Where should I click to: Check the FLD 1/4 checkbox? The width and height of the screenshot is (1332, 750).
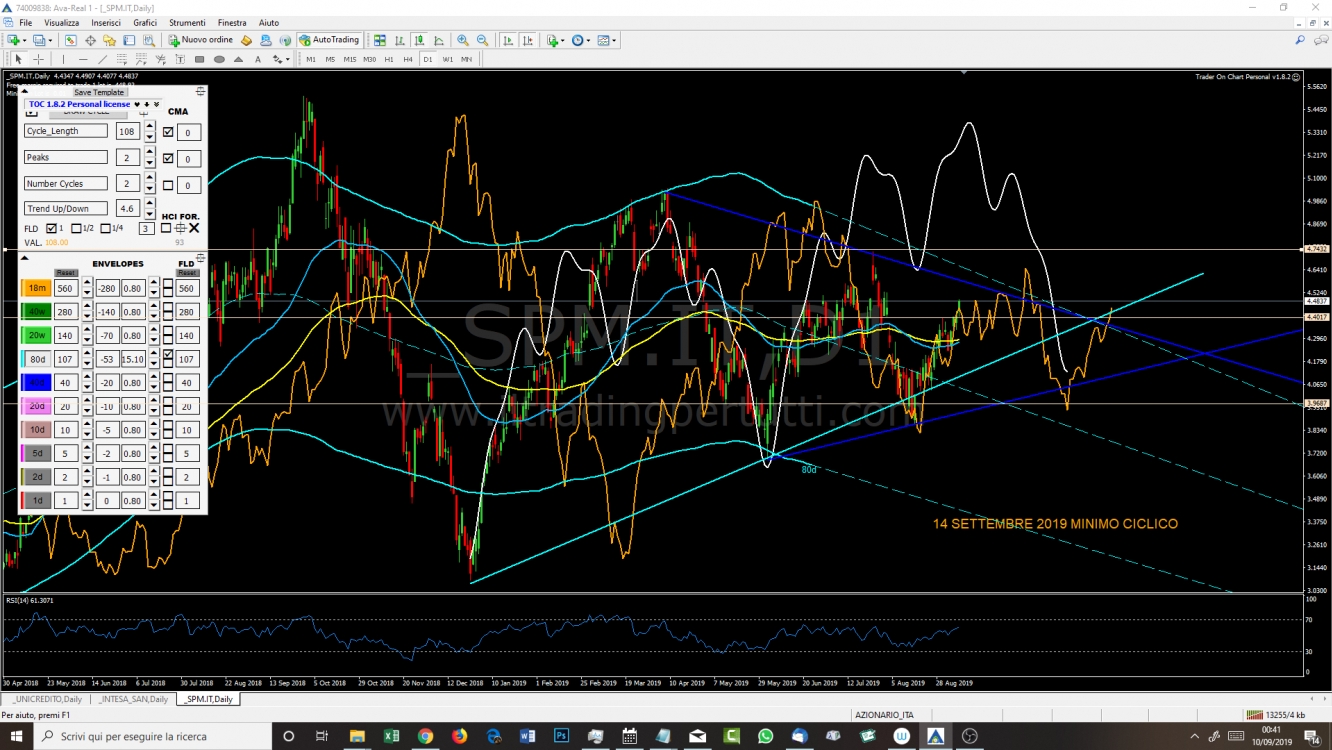coord(105,229)
